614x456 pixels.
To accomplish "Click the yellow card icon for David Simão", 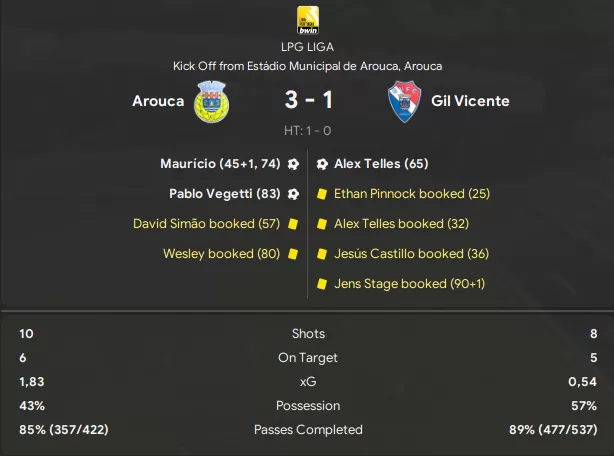I will [293, 224].
